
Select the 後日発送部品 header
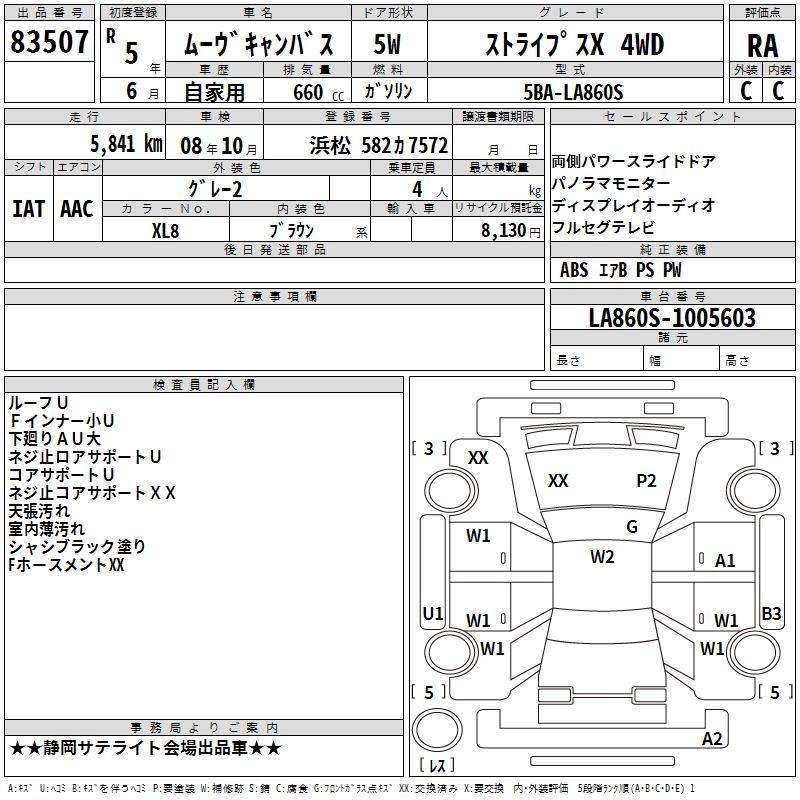274,249
